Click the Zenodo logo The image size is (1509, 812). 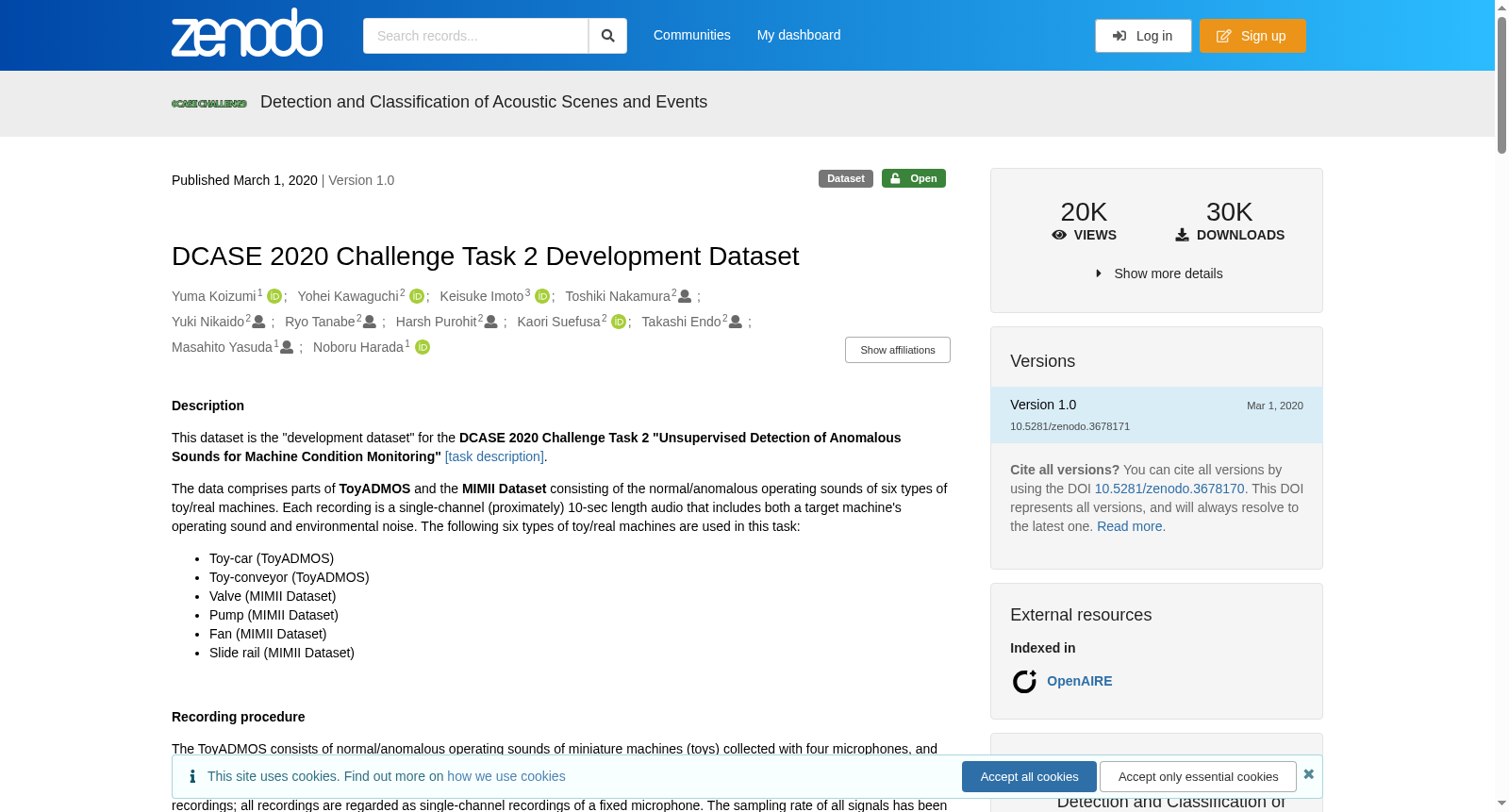[x=247, y=33]
